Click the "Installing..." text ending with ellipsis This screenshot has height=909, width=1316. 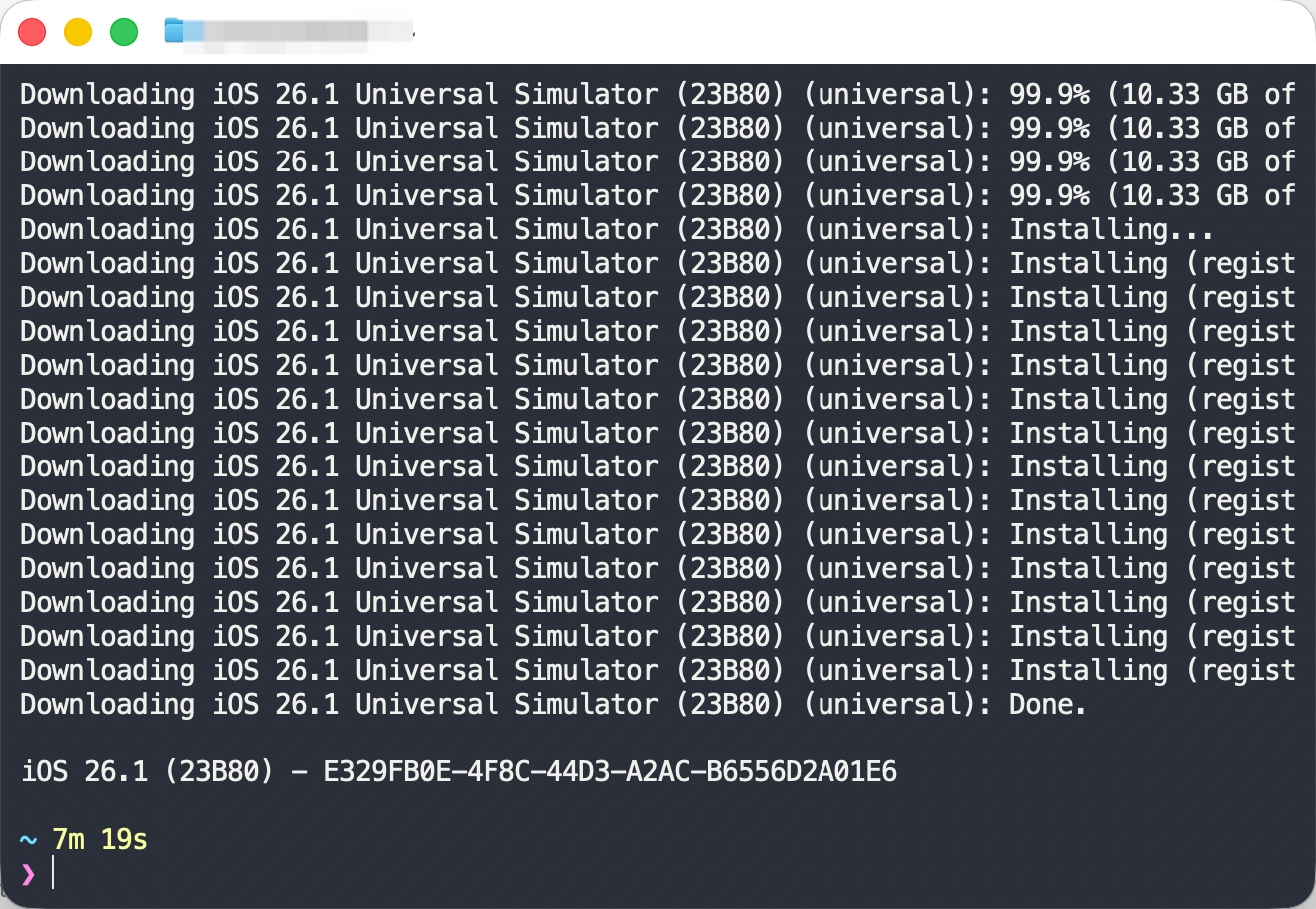point(1112,229)
